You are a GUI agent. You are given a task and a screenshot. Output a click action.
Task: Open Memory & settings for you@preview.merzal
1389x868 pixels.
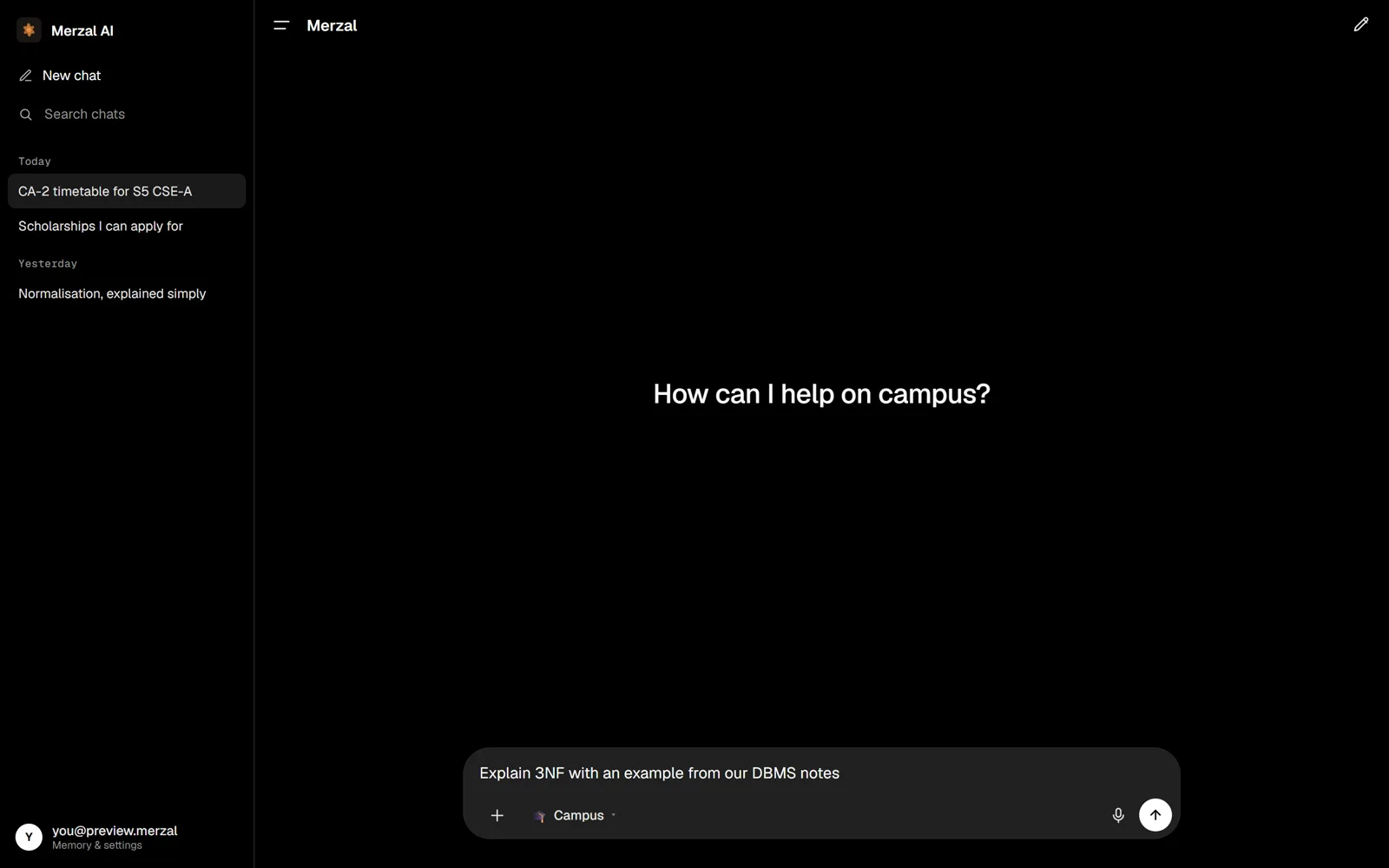pyautogui.click(x=127, y=837)
